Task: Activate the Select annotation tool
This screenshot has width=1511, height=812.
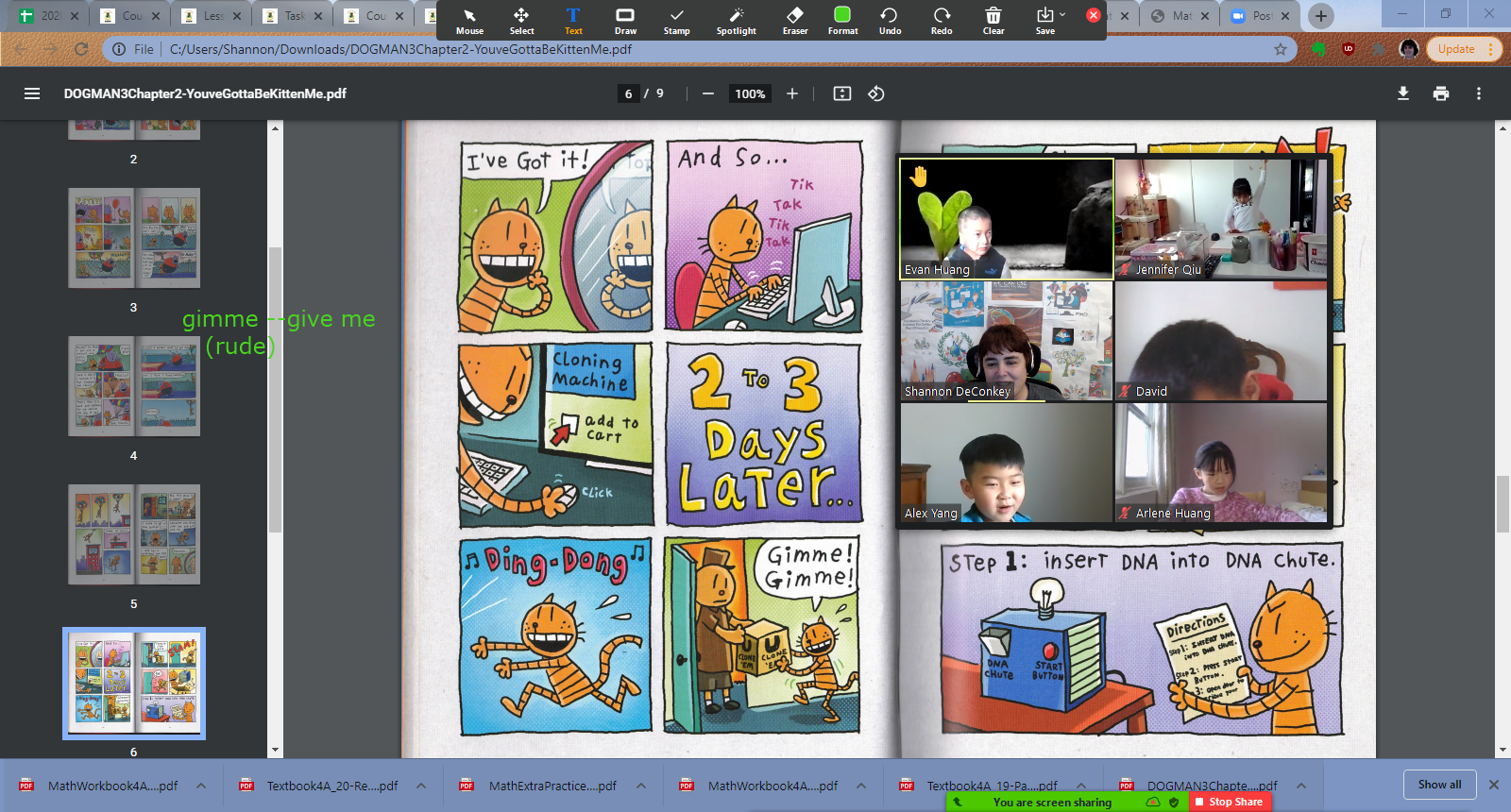Action: pyautogui.click(x=521, y=20)
